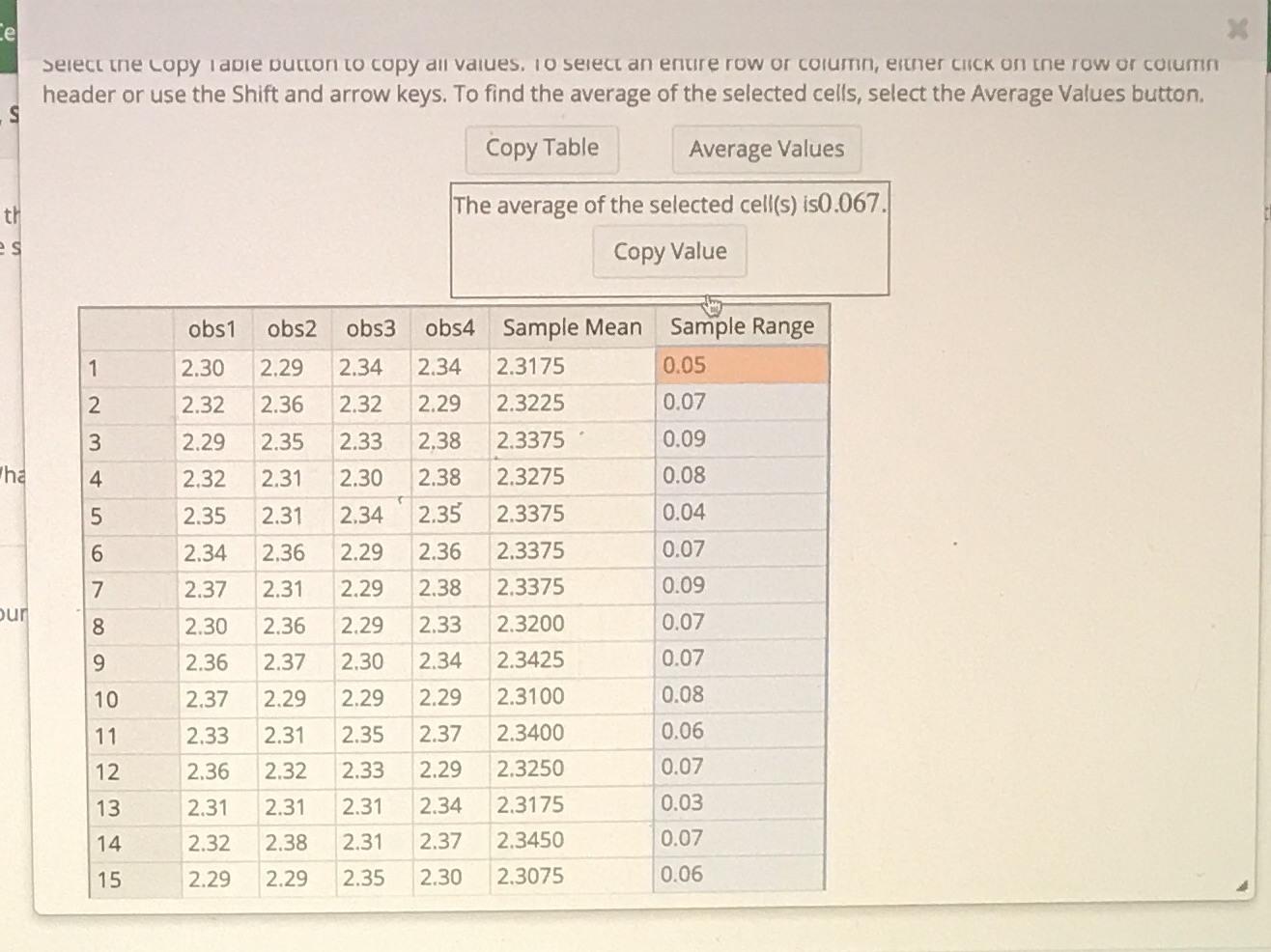The image size is (1271, 952).
Task: Click the Average Values button
Action: [766, 149]
